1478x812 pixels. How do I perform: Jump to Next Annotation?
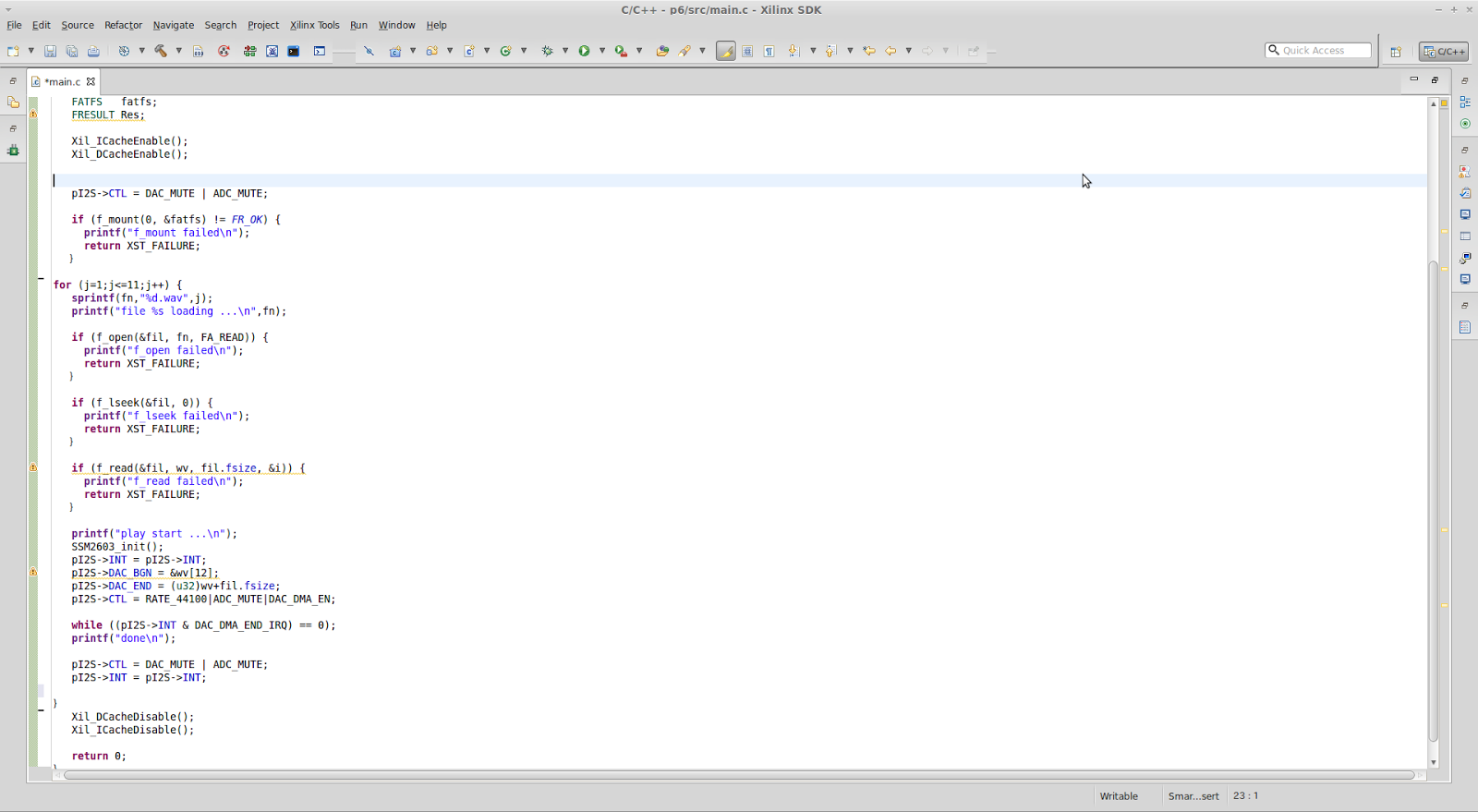coord(794,51)
